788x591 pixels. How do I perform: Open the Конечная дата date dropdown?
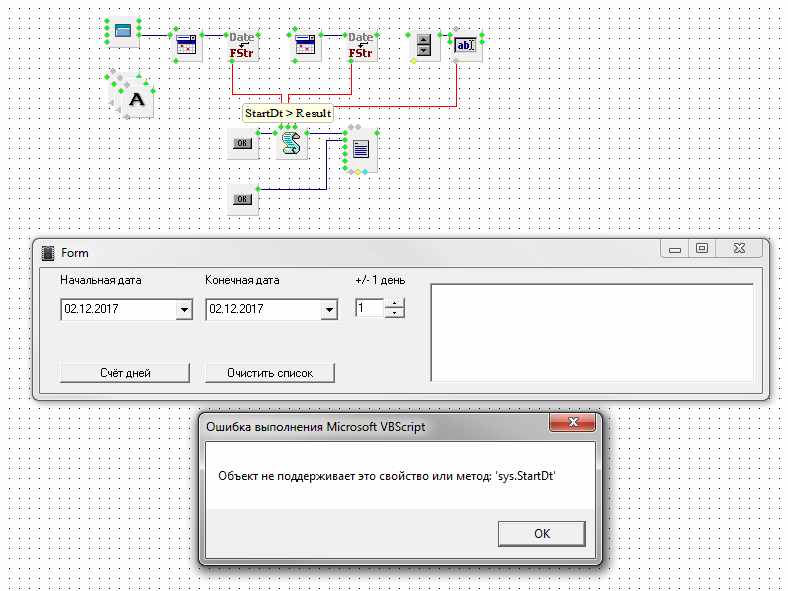329,310
